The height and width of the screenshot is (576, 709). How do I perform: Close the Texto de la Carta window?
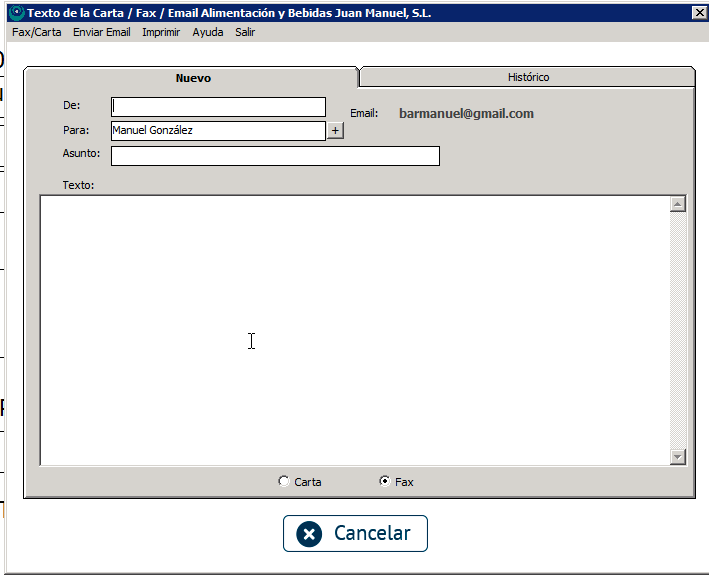[699, 13]
